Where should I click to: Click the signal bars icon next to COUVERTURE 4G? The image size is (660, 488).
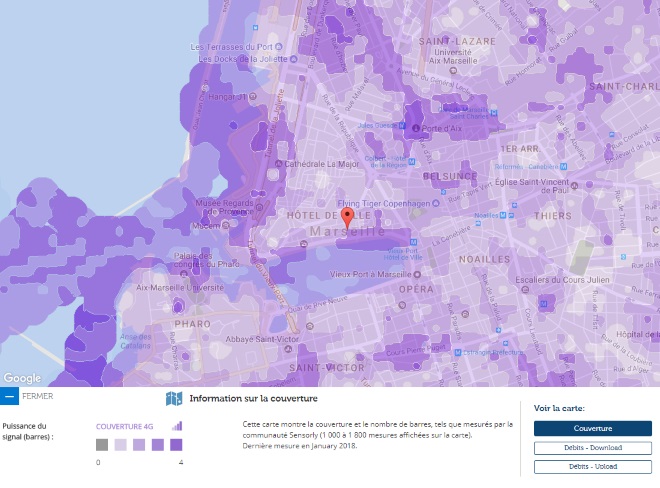177,426
